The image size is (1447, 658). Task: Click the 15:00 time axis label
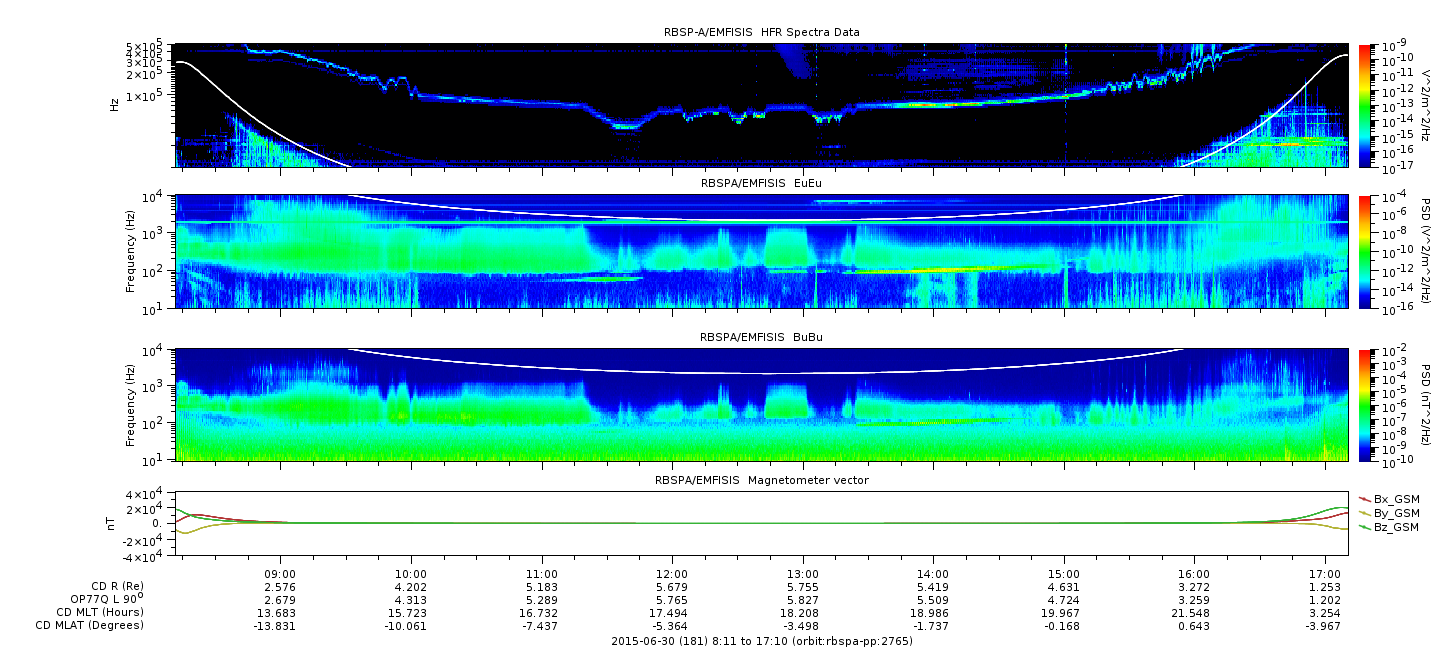pos(1063,573)
